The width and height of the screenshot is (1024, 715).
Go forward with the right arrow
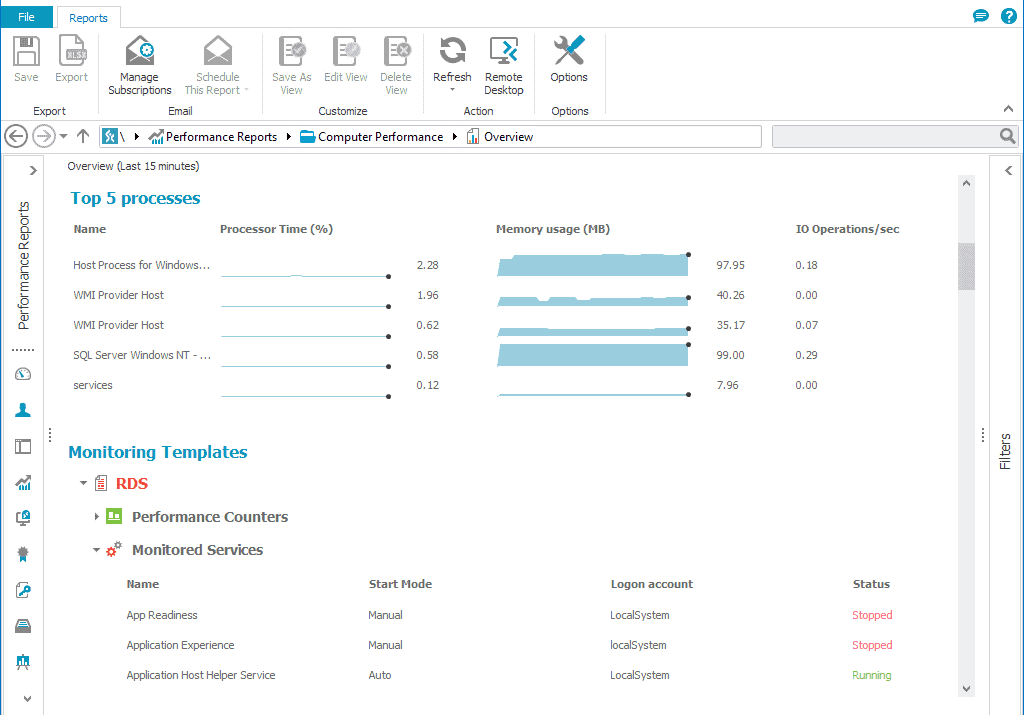pos(44,136)
